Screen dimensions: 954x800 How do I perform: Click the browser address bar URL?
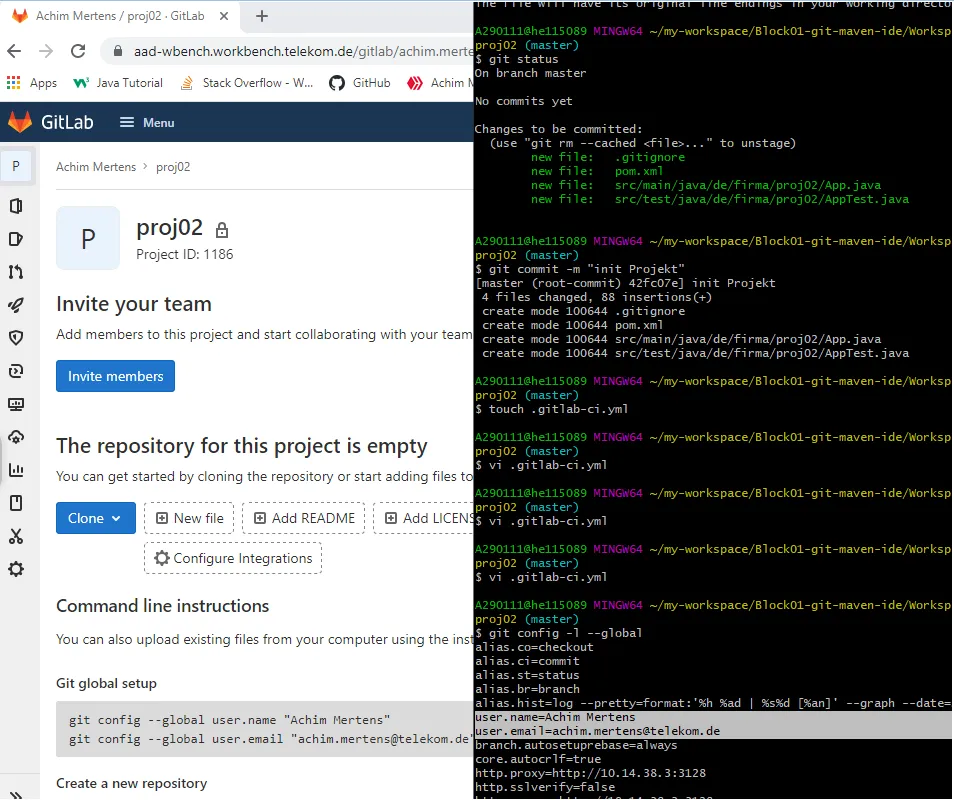coord(303,52)
